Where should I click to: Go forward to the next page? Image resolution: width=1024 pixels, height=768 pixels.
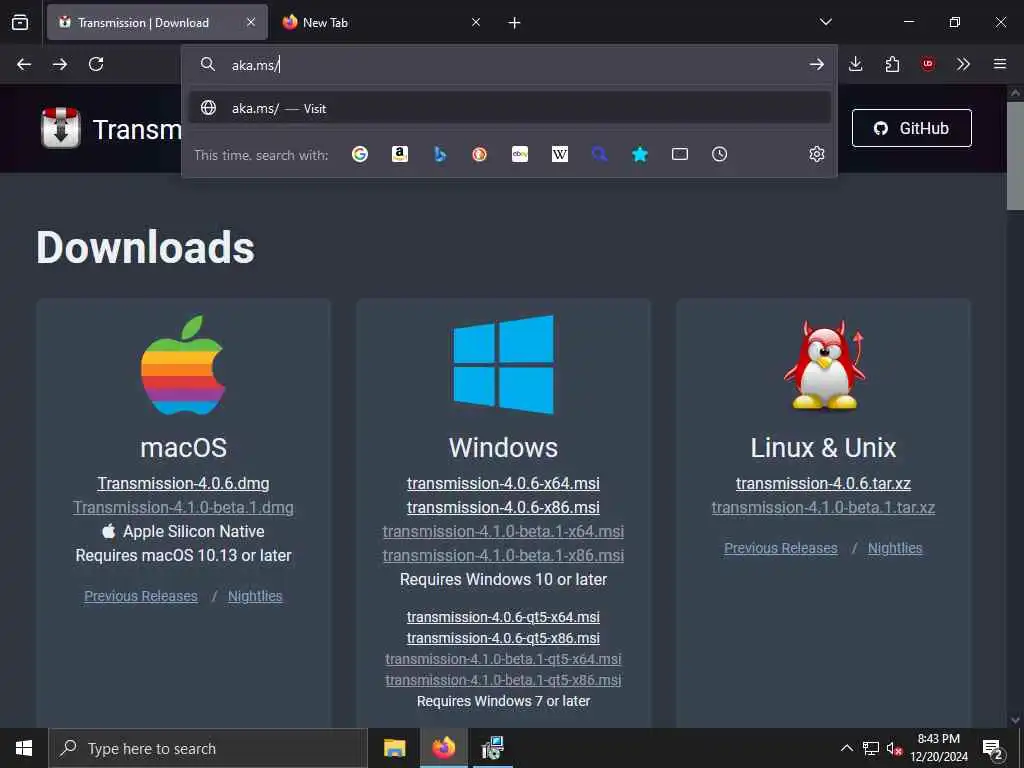click(60, 64)
